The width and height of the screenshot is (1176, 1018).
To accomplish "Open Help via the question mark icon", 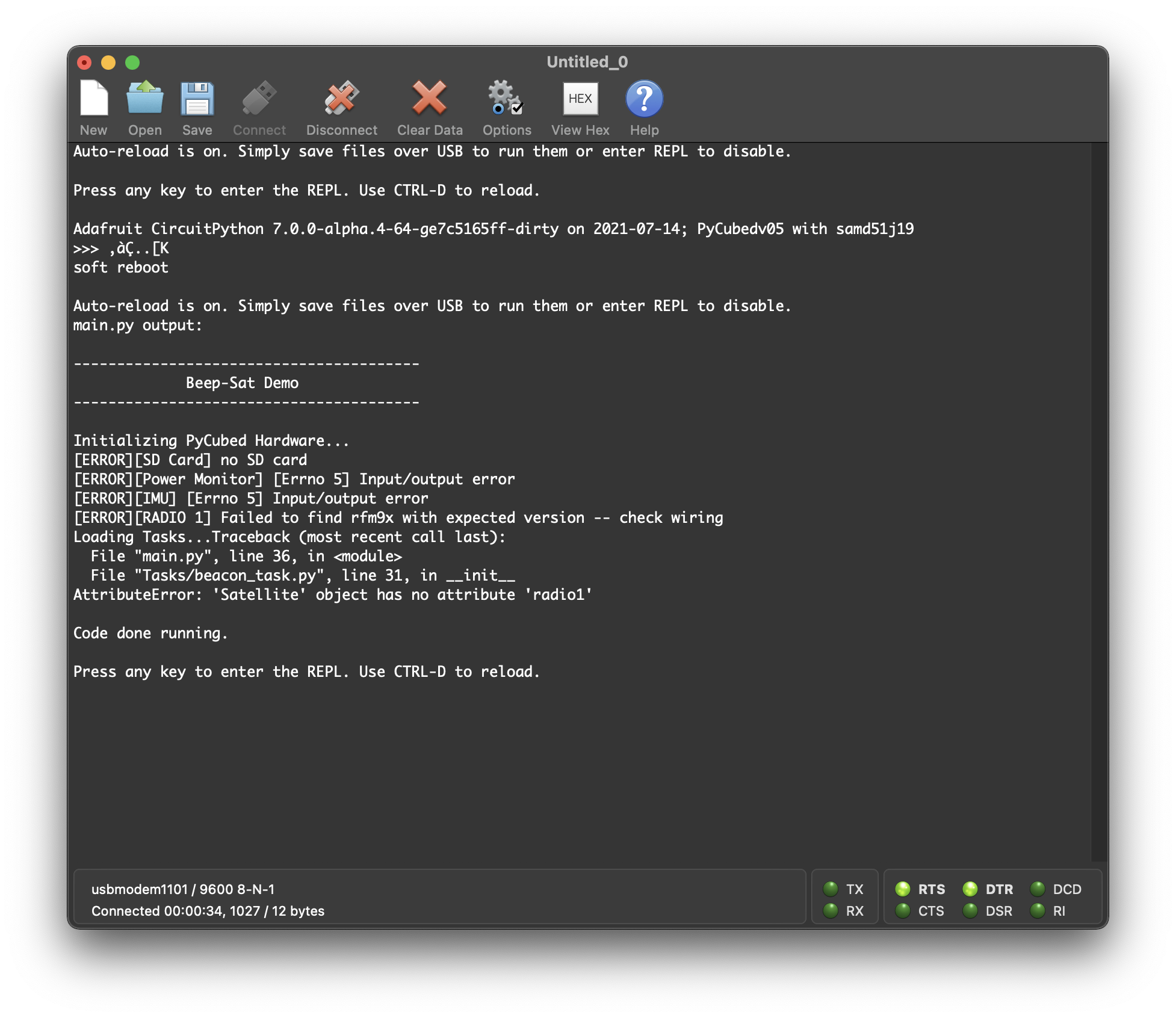I will [x=644, y=98].
